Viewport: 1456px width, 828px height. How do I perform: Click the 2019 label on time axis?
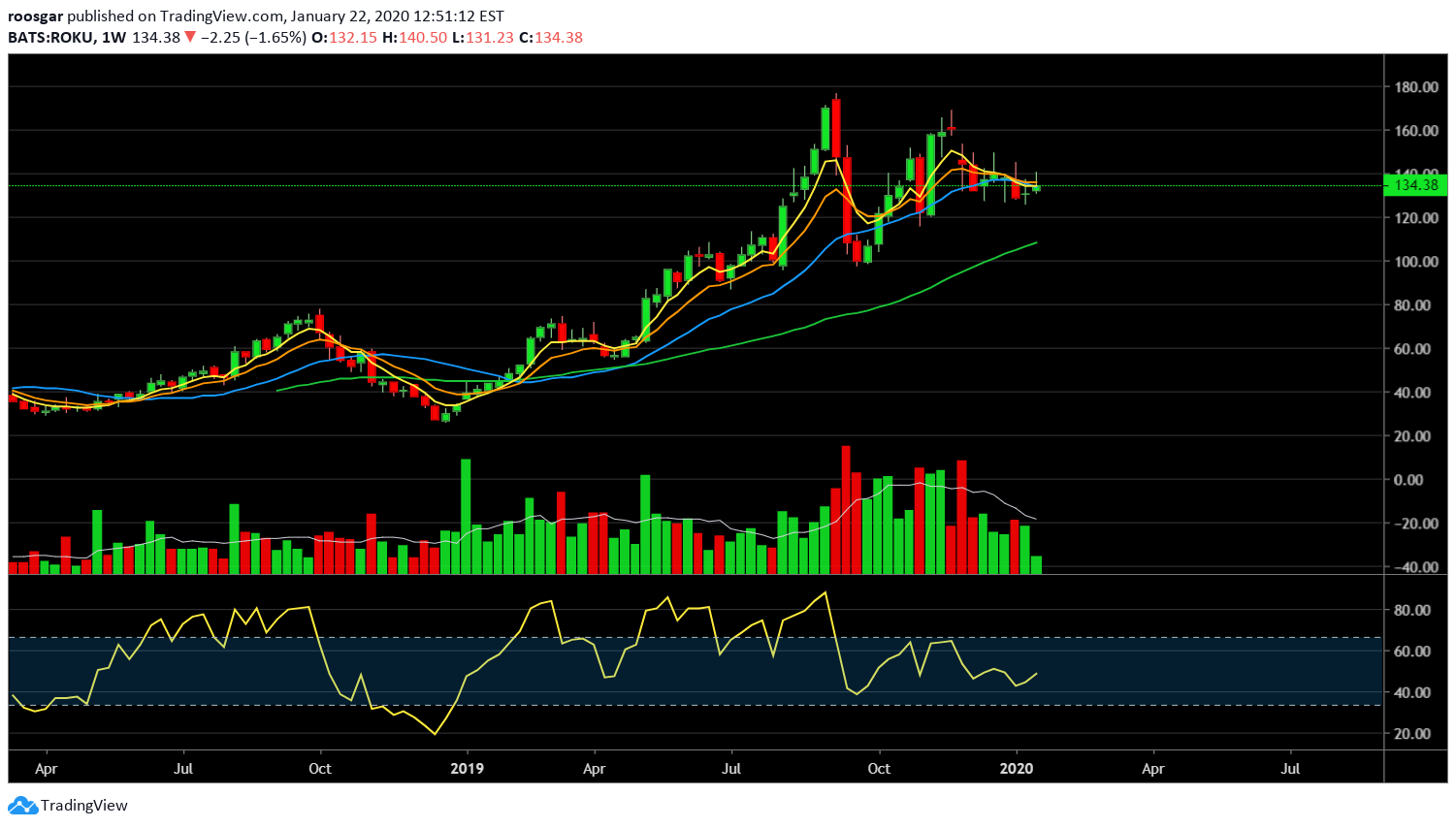click(x=467, y=769)
